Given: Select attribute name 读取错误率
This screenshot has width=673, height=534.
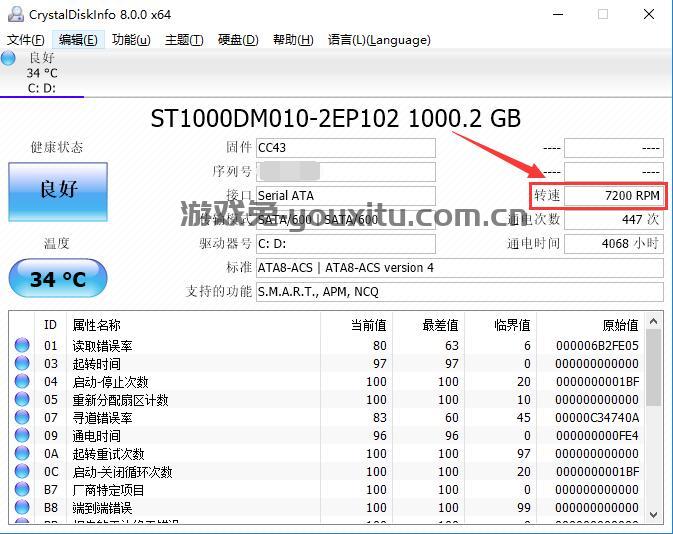Looking at the screenshot, I should [102, 346].
